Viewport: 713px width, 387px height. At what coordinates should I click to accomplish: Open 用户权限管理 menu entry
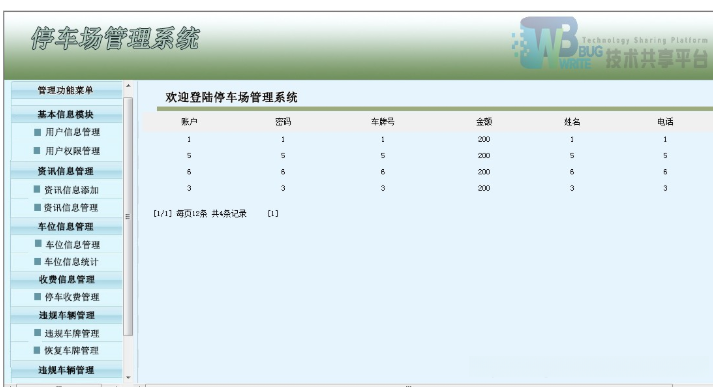coord(72,151)
